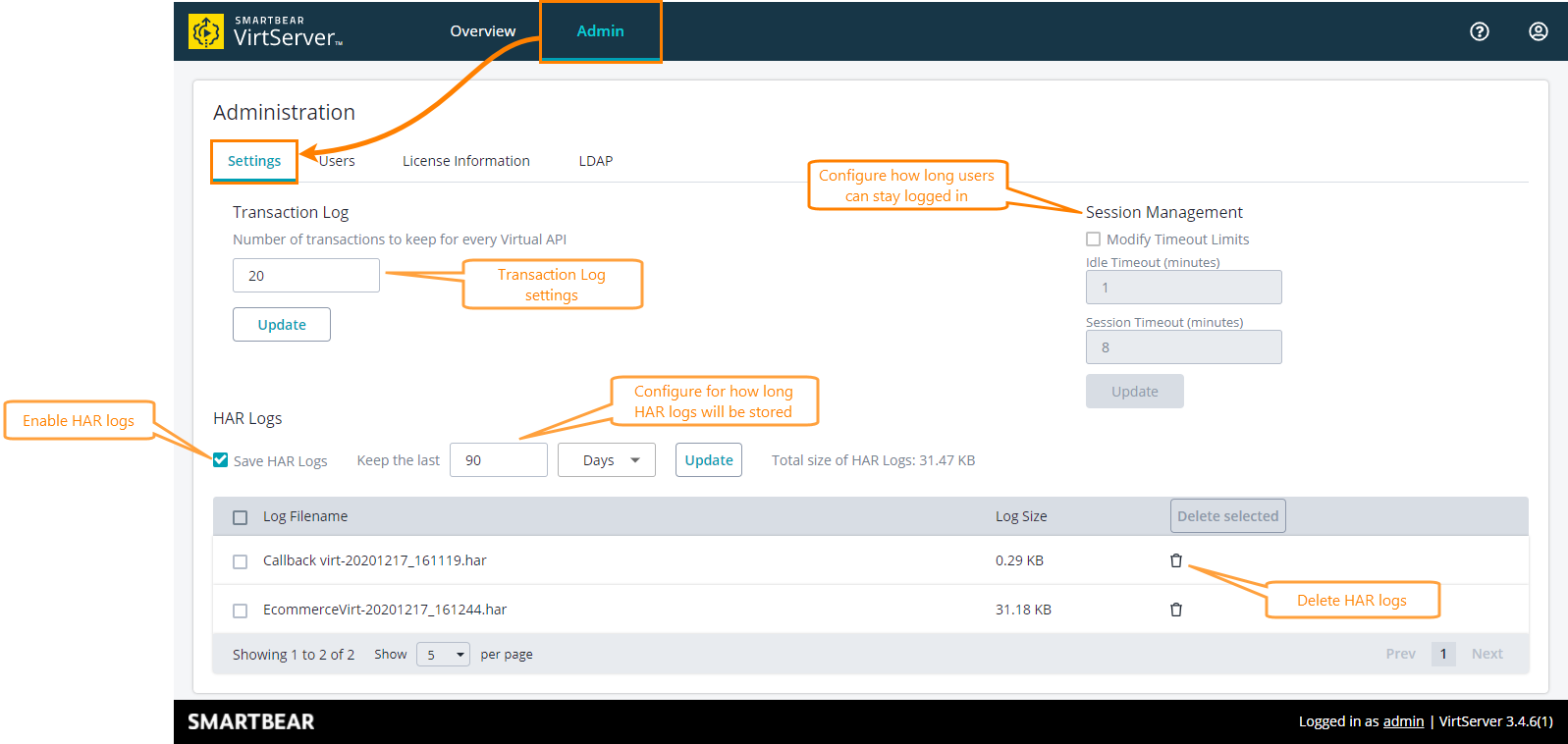
Task: Follow the admin link in footer
Action: tap(1404, 721)
